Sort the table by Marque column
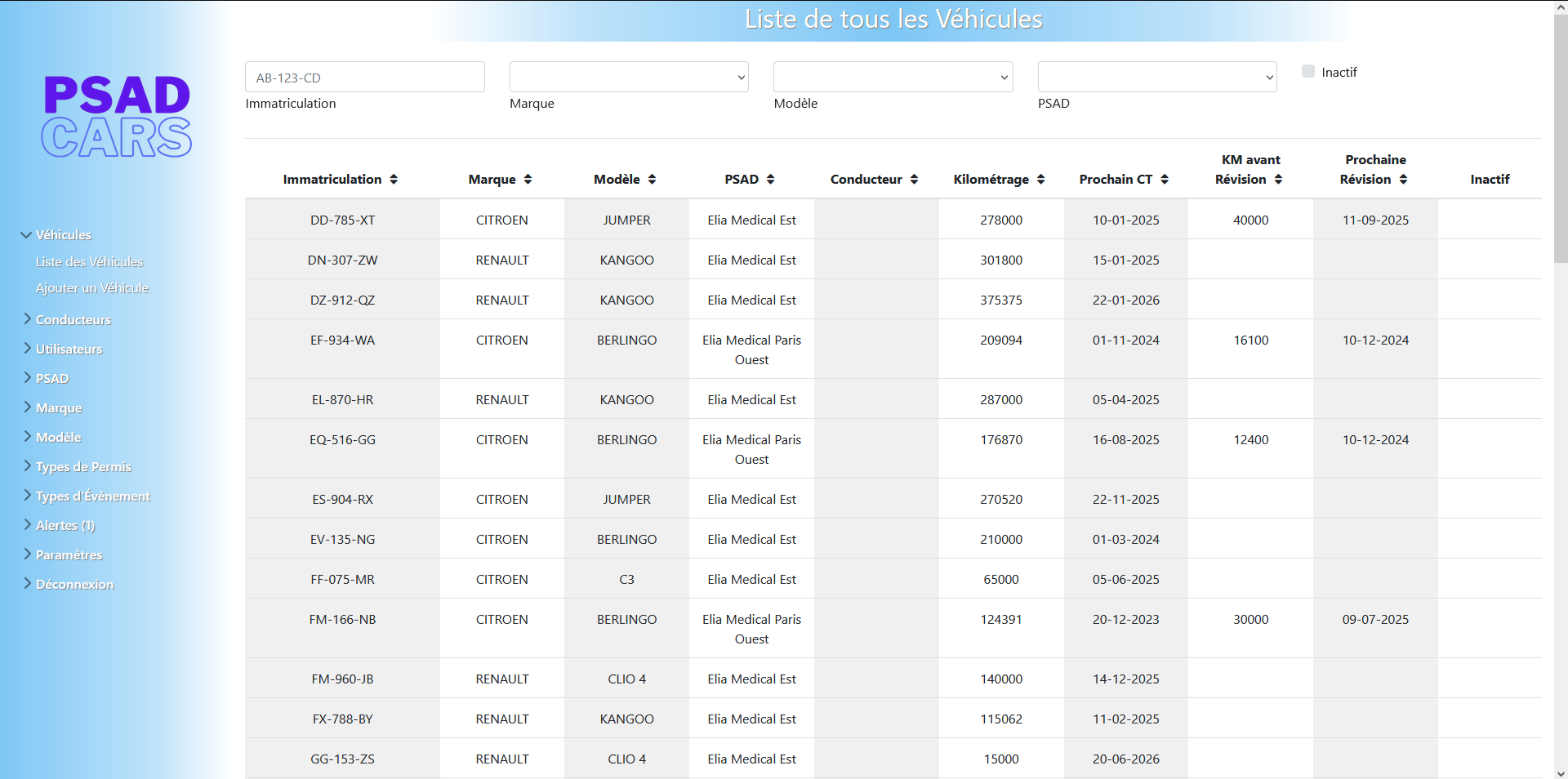 pyautogui.click(x=528, y=180)
